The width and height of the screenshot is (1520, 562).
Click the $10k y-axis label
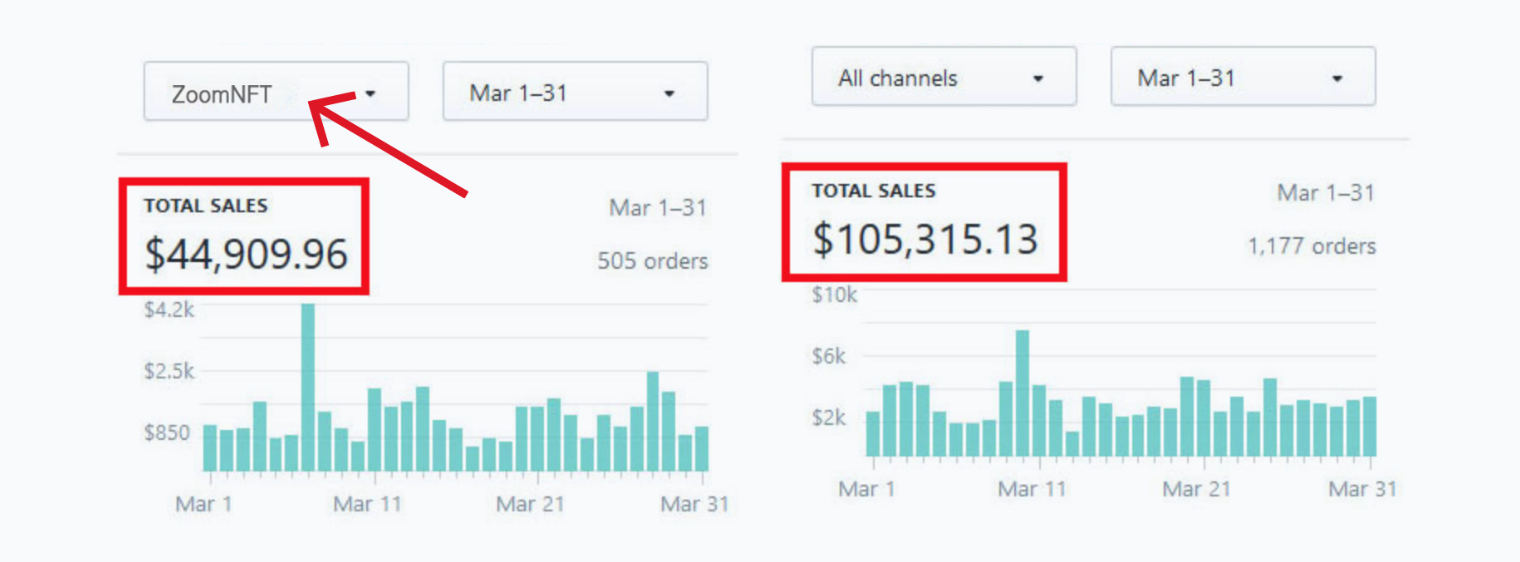[833, 295]
